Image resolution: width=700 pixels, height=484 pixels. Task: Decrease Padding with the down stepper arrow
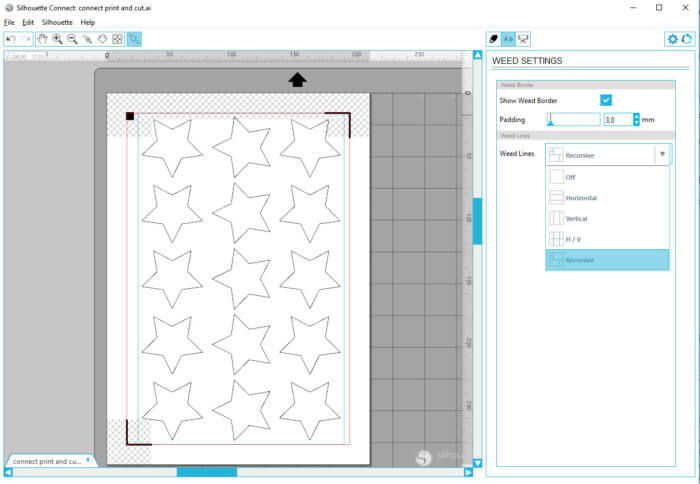point(636,123)
